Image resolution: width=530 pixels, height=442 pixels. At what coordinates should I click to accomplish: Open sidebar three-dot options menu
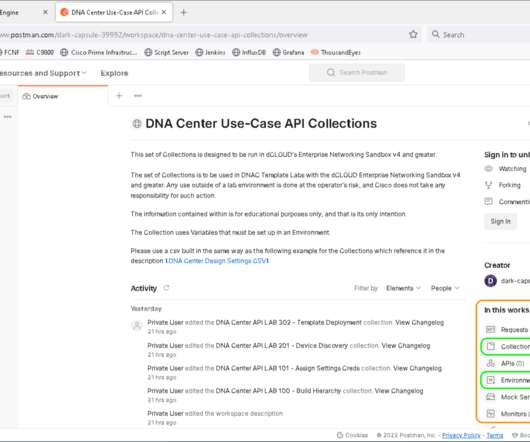(x=7, y=117)
